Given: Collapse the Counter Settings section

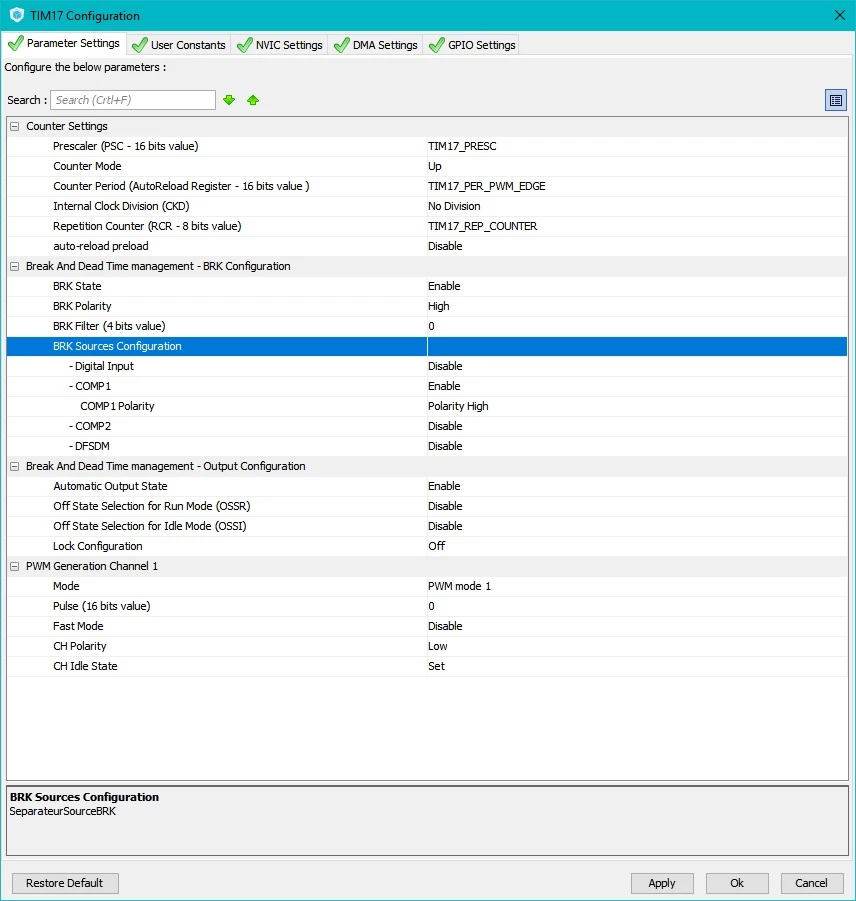Looking at the screenshot, I should [x=15, y=126].
